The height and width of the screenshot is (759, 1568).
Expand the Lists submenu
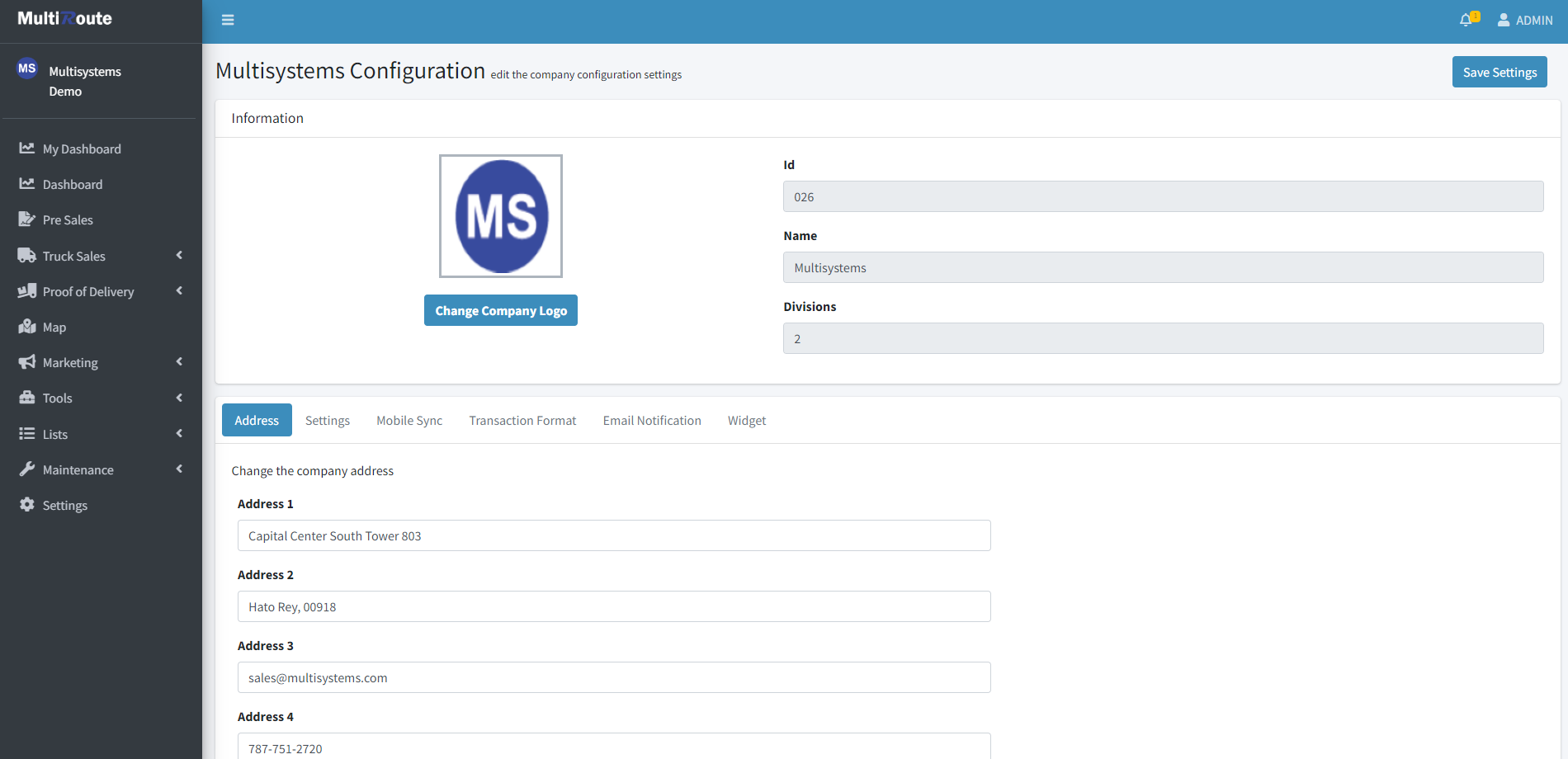click(55, 433)
